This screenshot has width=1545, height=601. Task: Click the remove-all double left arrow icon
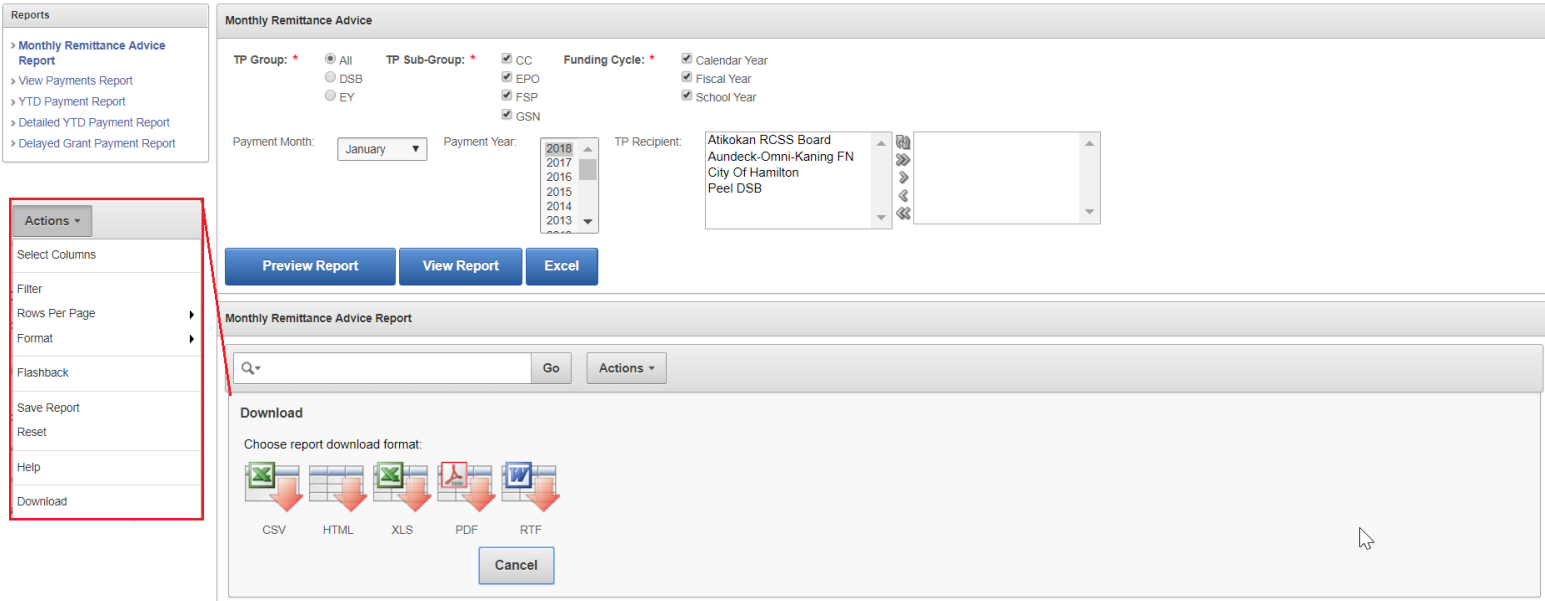point(903,213)
